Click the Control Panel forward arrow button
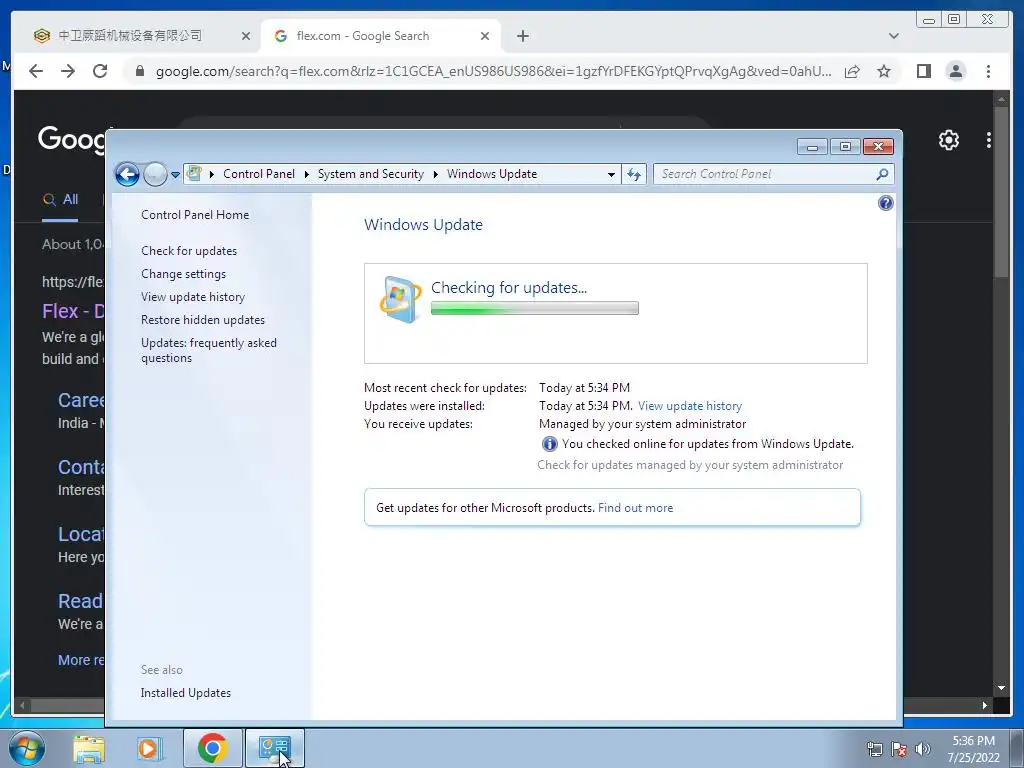 155,174
